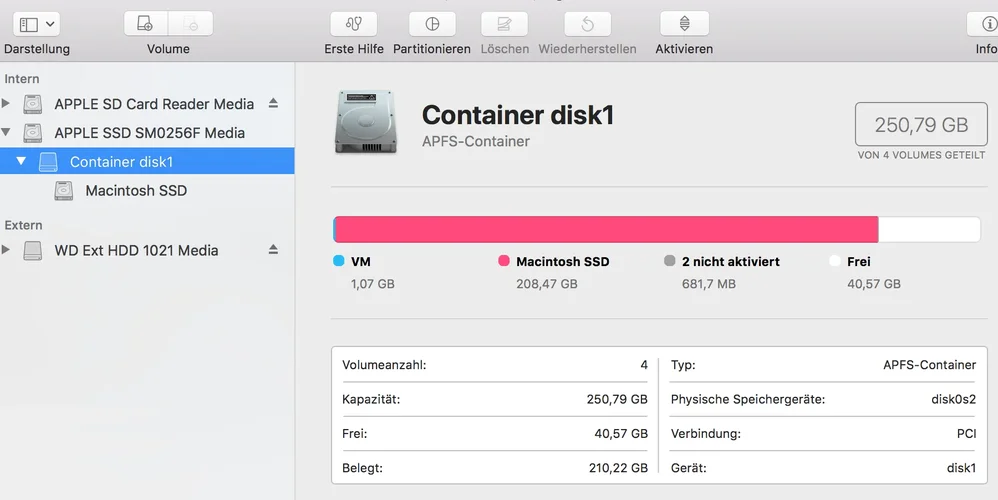This screenshot has width=998, height=500.
Task: Click the Löschen erase icon
Action: (x=504, y=24)
